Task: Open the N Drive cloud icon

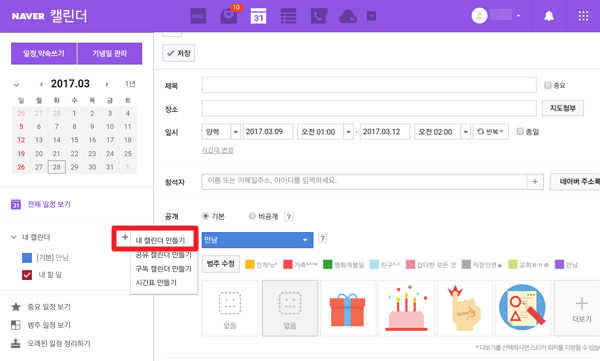Action: pos(348,16)
